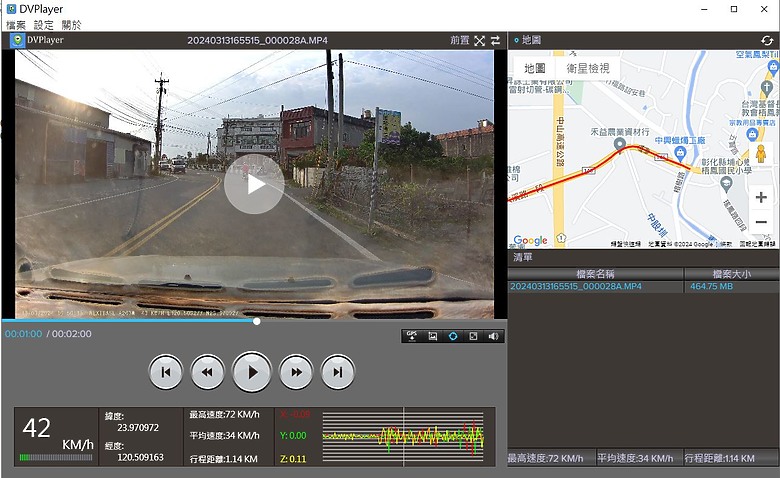Click the Z: 0.11 G-sensor value
Screen dimensions: 780x478
(x=293, y=459)
